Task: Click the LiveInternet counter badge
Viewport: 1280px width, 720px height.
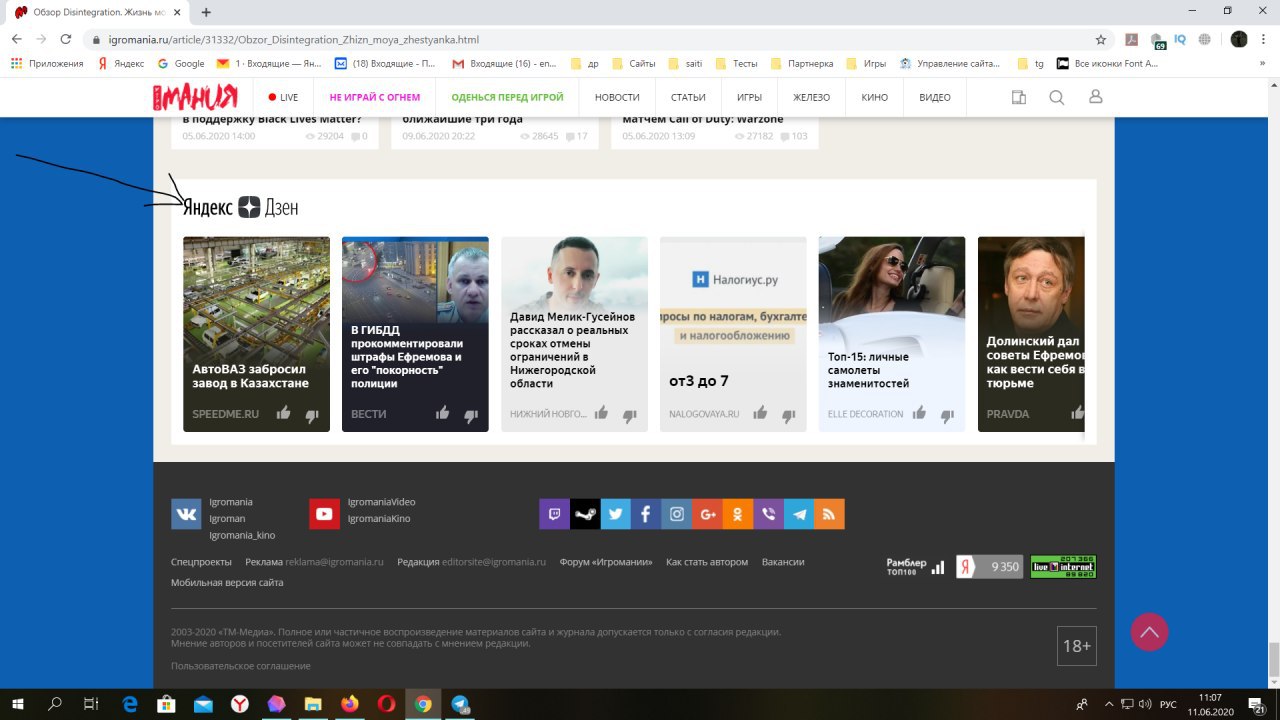Action: pyautogui.click(x=1064, y=566)
